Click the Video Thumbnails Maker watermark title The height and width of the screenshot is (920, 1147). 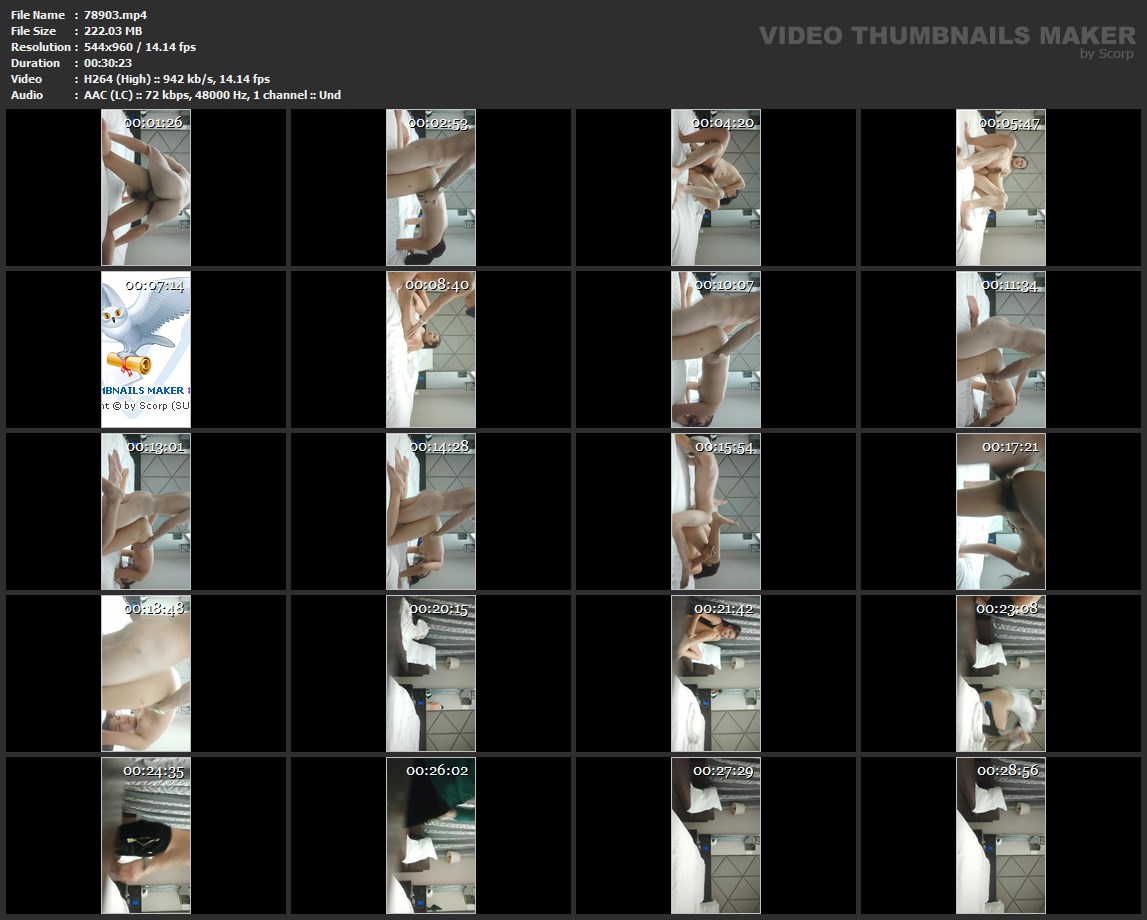(946, 36)
